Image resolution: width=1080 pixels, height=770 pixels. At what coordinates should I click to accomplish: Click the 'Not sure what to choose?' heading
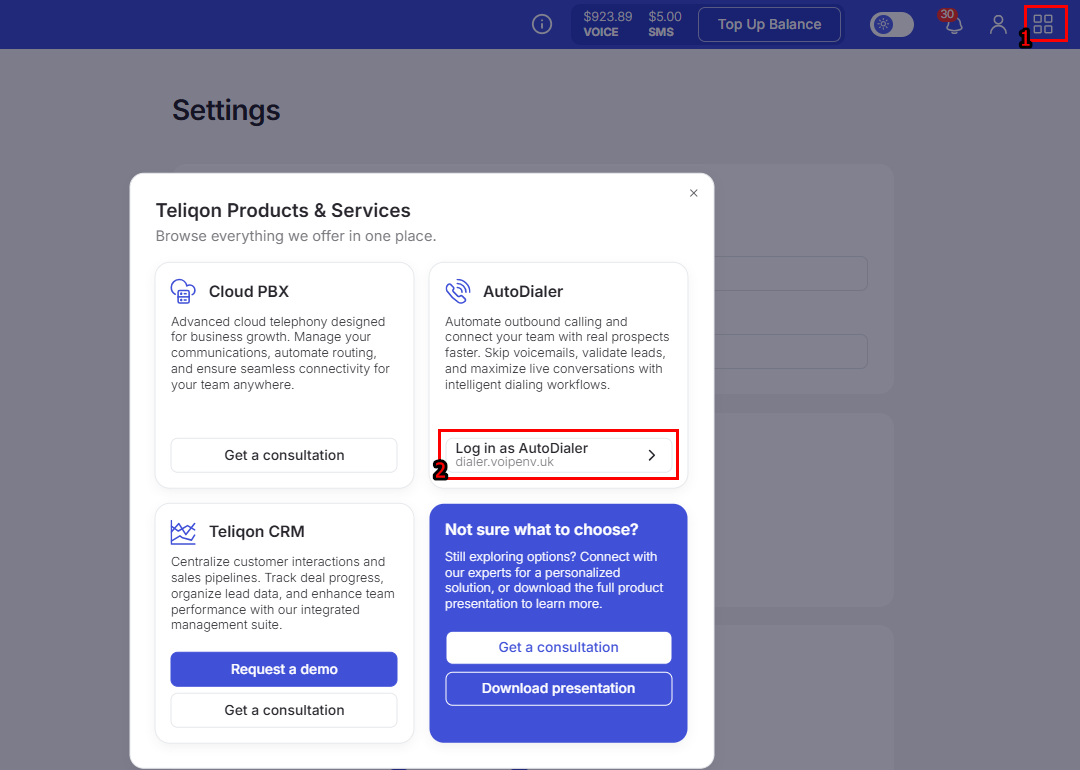pyautogui.click(x=541, y=530)
